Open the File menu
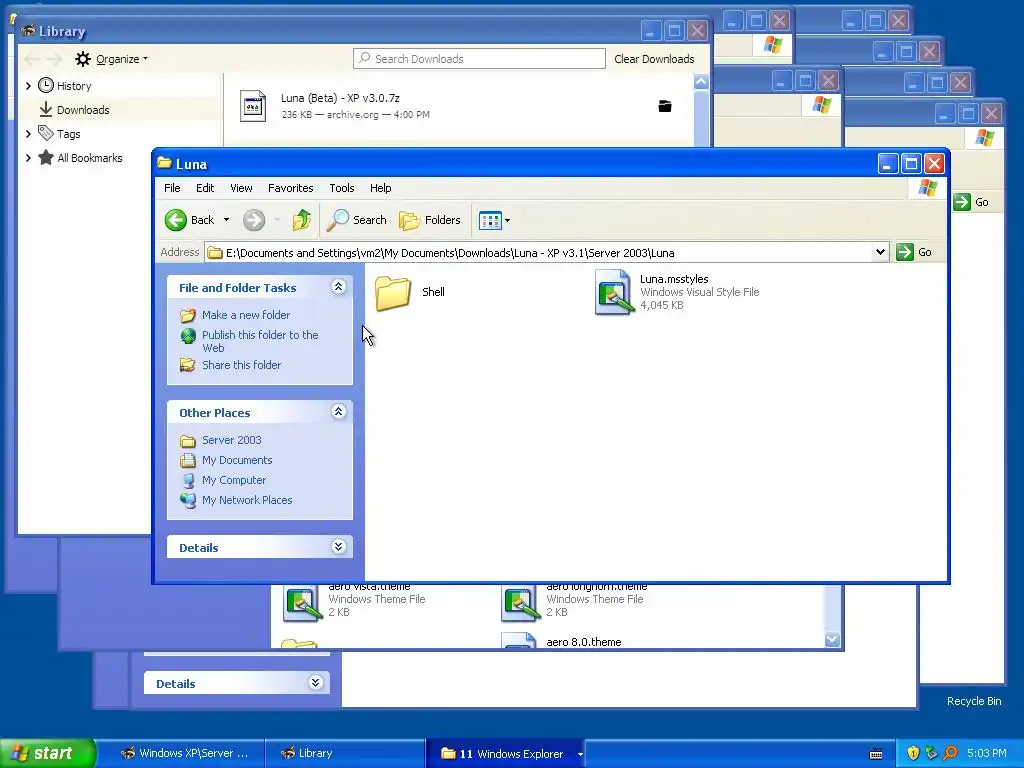 [172, 188]
